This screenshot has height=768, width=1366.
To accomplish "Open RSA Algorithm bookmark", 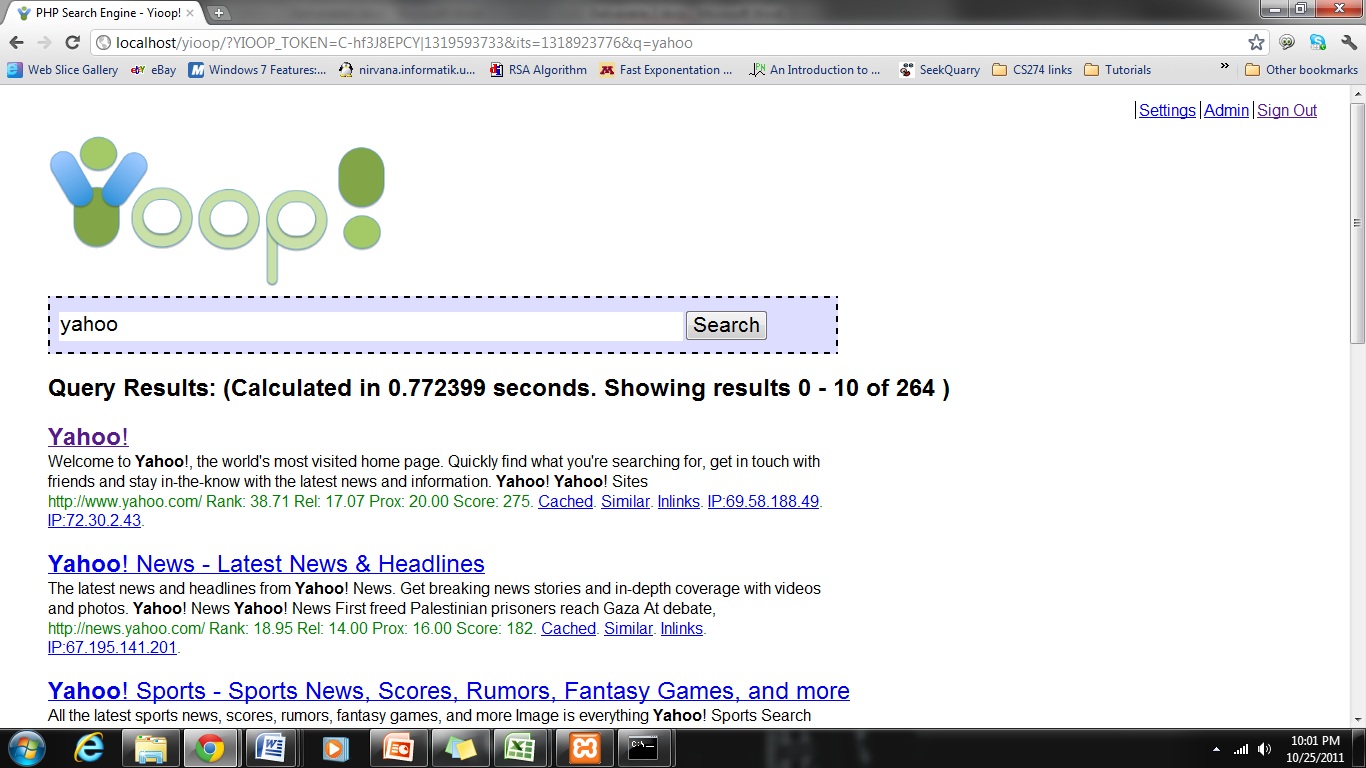I will coord(538,70).
